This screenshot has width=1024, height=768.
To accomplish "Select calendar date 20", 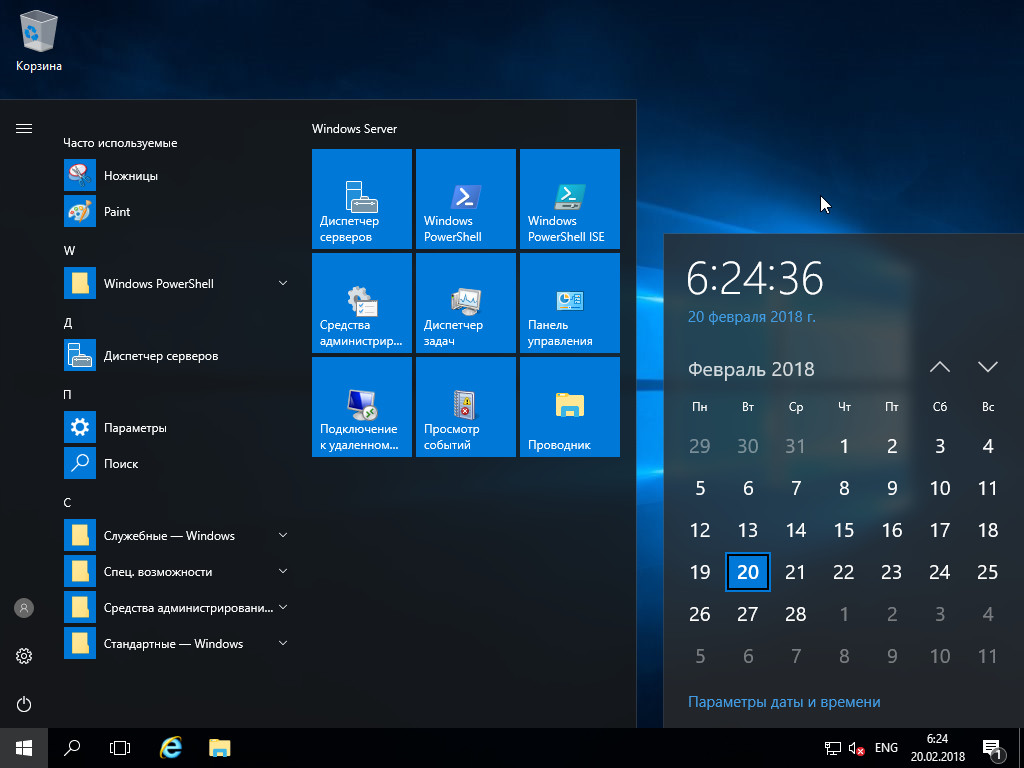I will (x=748, y=572).
